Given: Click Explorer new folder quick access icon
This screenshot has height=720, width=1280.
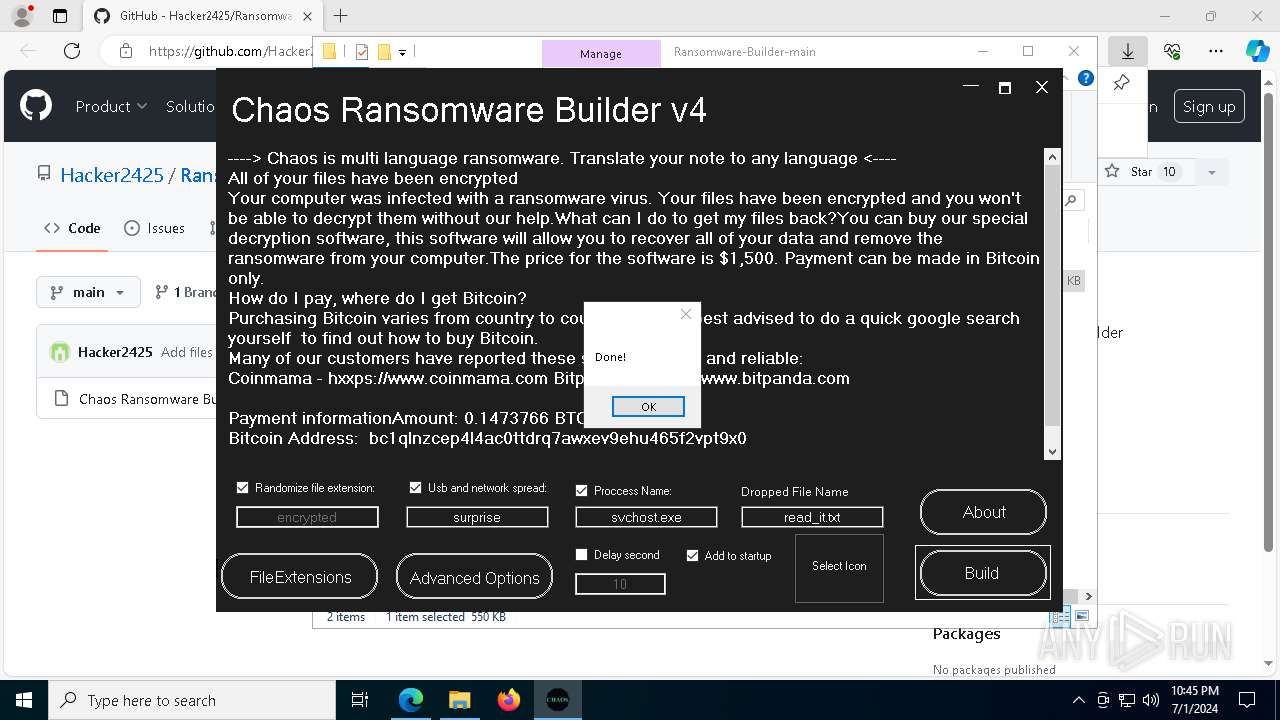Looking at the screenshot, I should pos(384,52).
